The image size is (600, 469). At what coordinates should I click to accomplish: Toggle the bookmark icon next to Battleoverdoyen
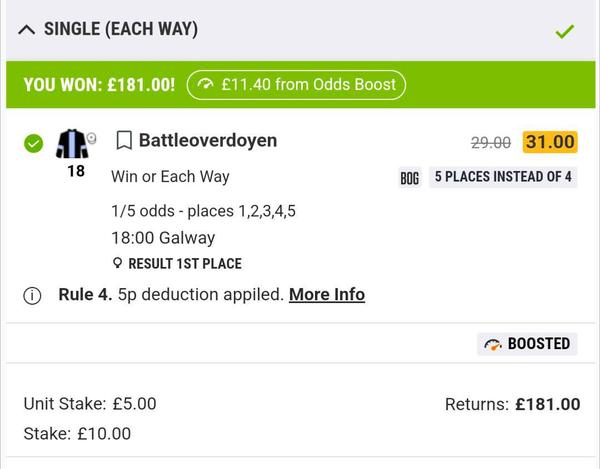coord(124,140)
